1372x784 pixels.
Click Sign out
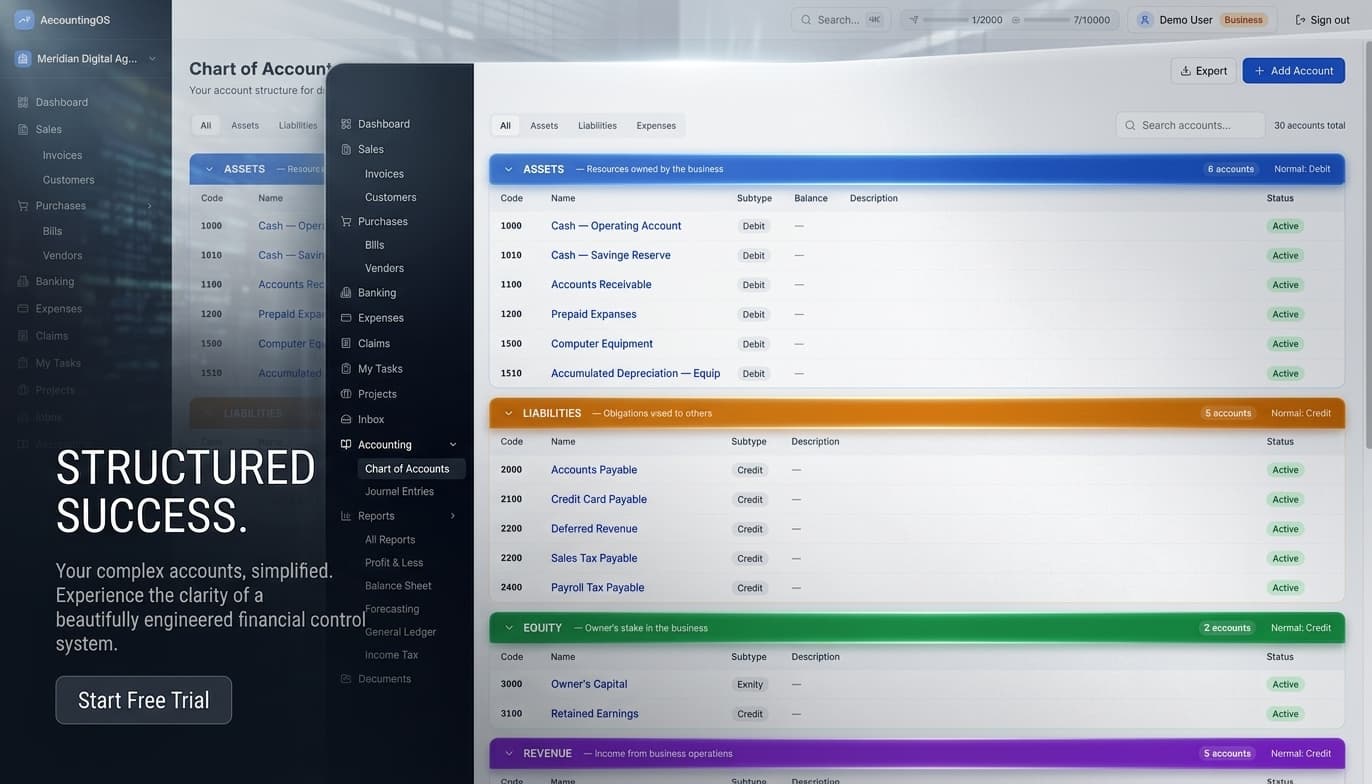point(1322,20)
